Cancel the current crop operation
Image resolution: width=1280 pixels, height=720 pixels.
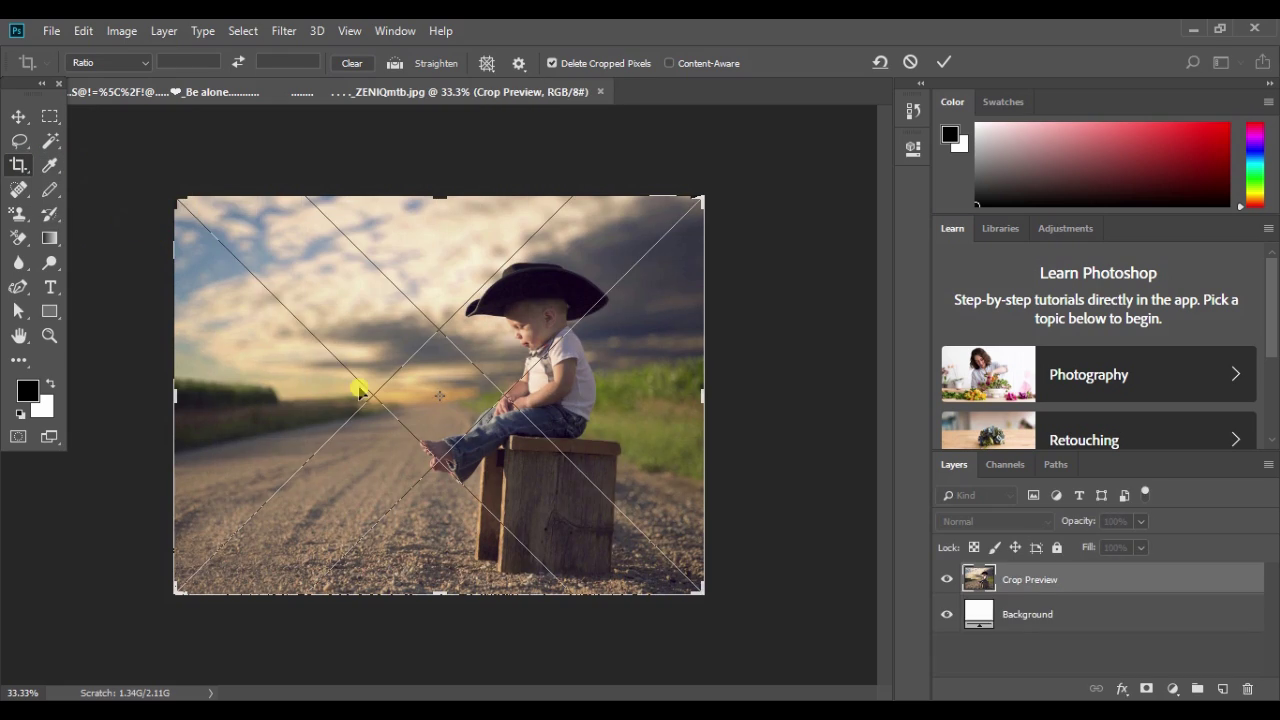point(910,62)
